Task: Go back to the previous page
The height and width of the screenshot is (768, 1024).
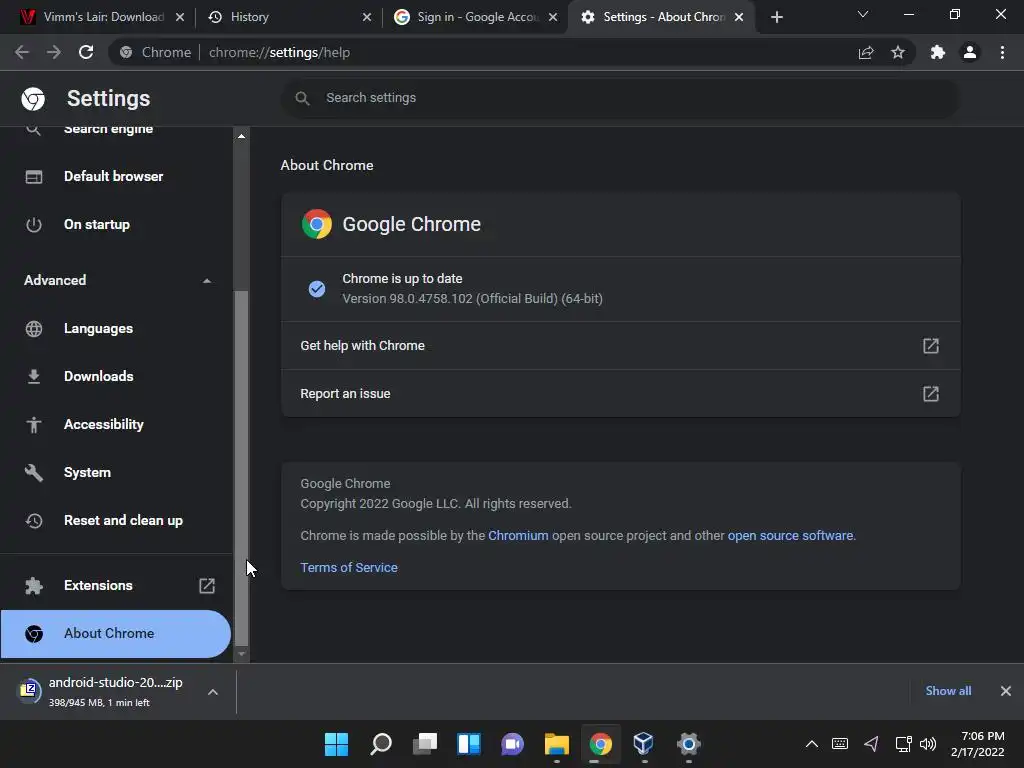Action: 22,52
